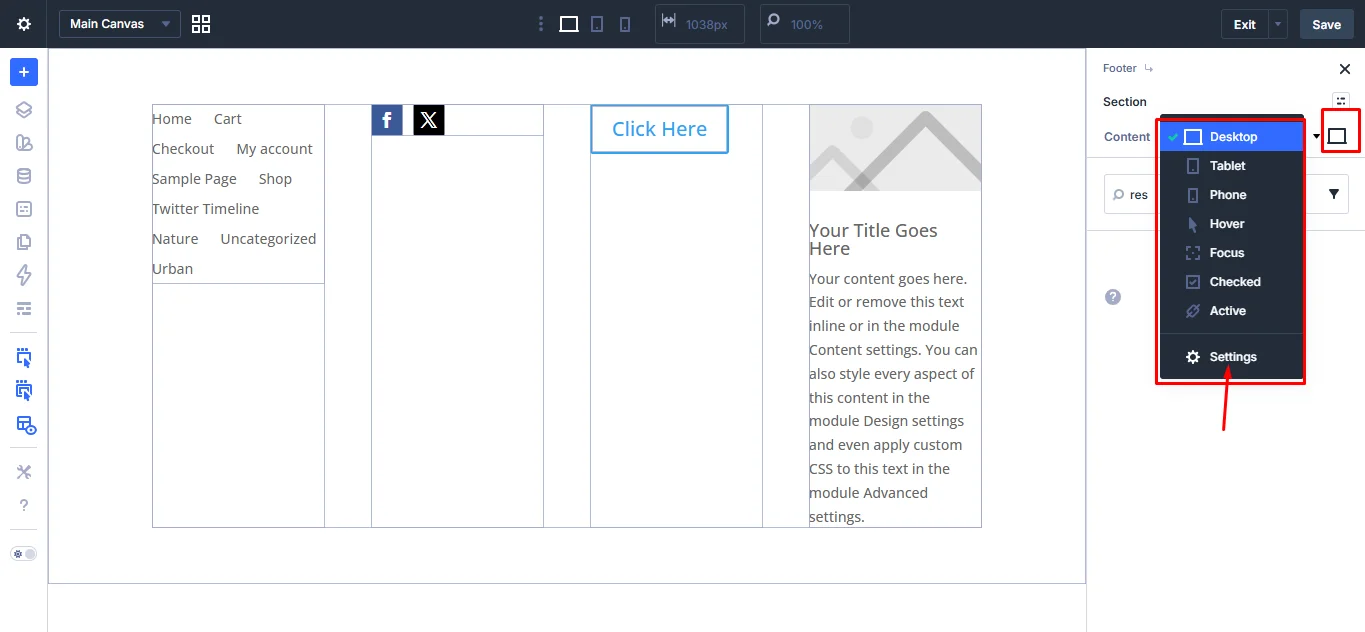Click the 'Click Here' button
The height and width of the screenshot is (632, 1365).
tap(659, 129)
